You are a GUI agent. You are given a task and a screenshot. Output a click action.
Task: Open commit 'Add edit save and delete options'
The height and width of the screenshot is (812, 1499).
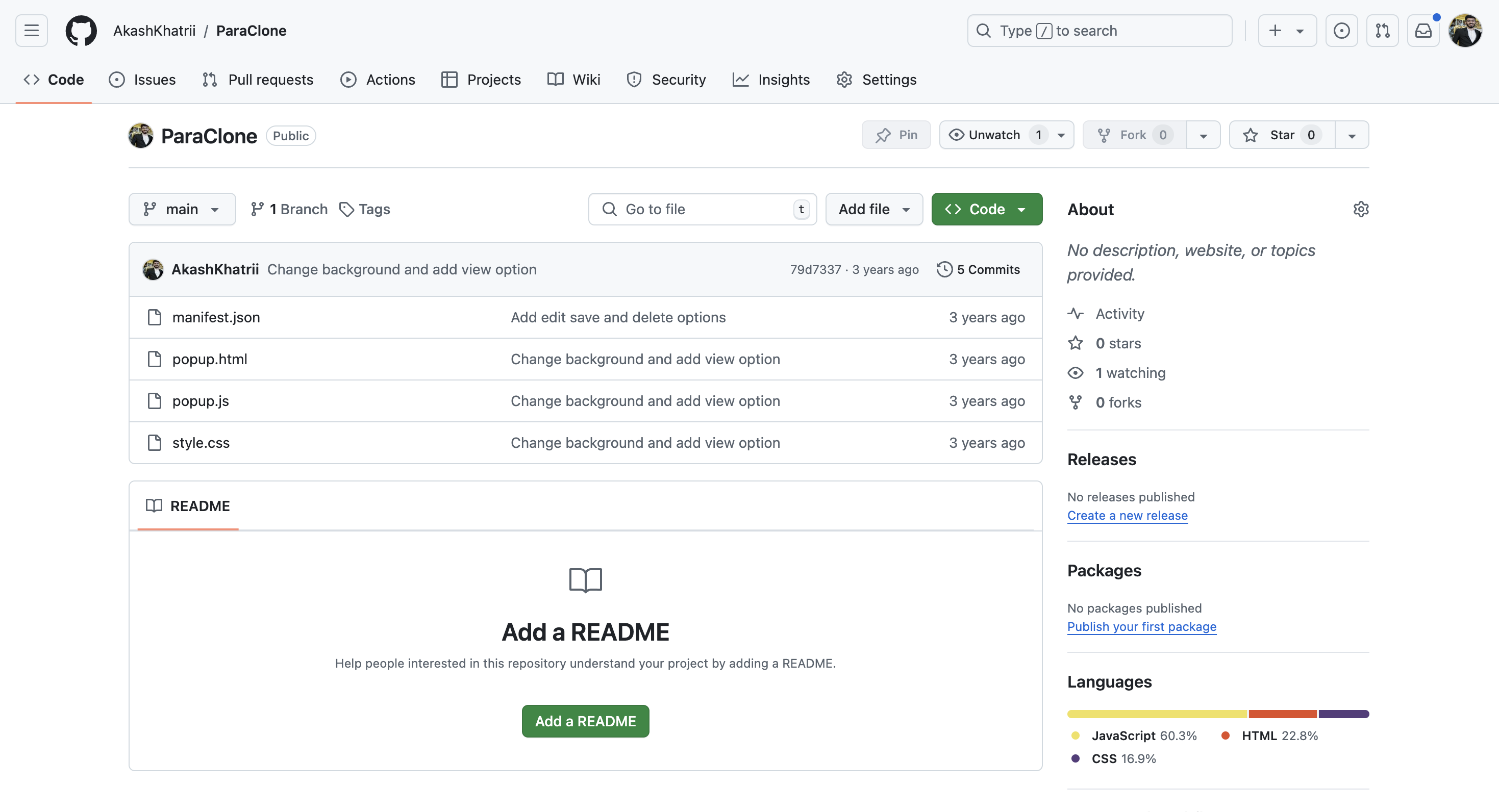[x=618, y=317]
